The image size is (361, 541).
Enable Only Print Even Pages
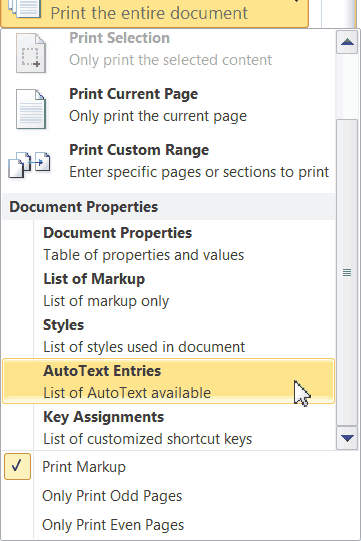coord(113,525)
